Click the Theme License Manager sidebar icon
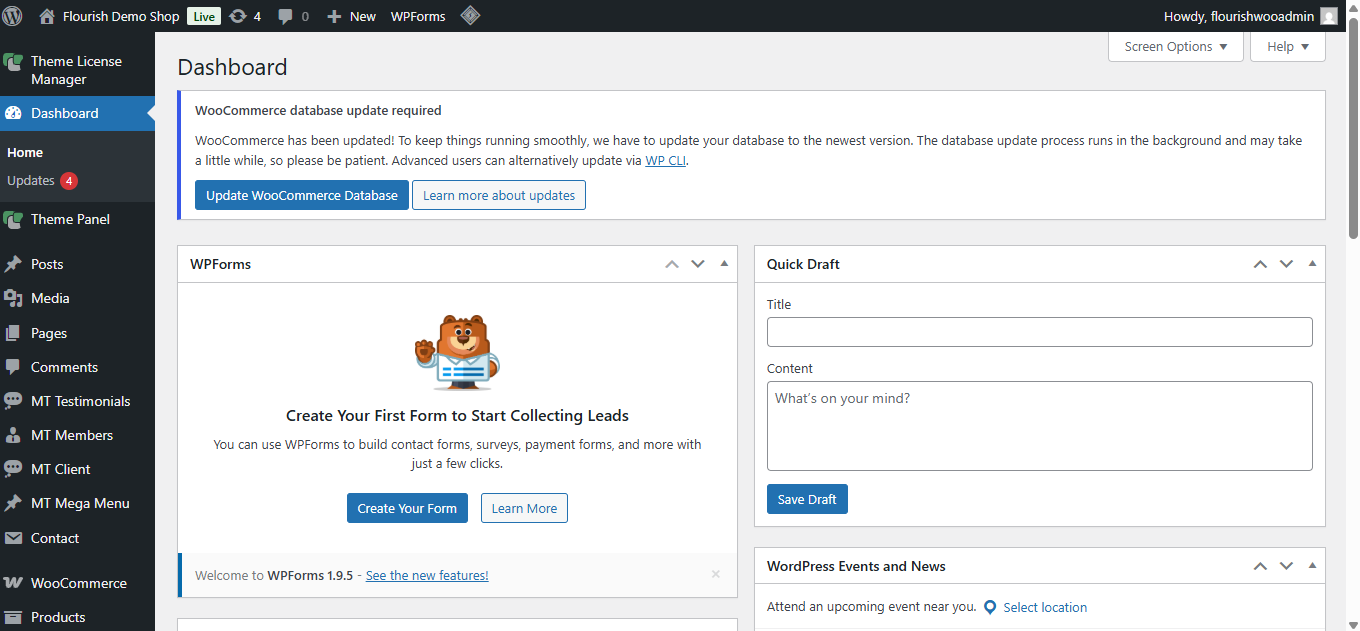1360x631 pixels. click(x=13, y=62)
